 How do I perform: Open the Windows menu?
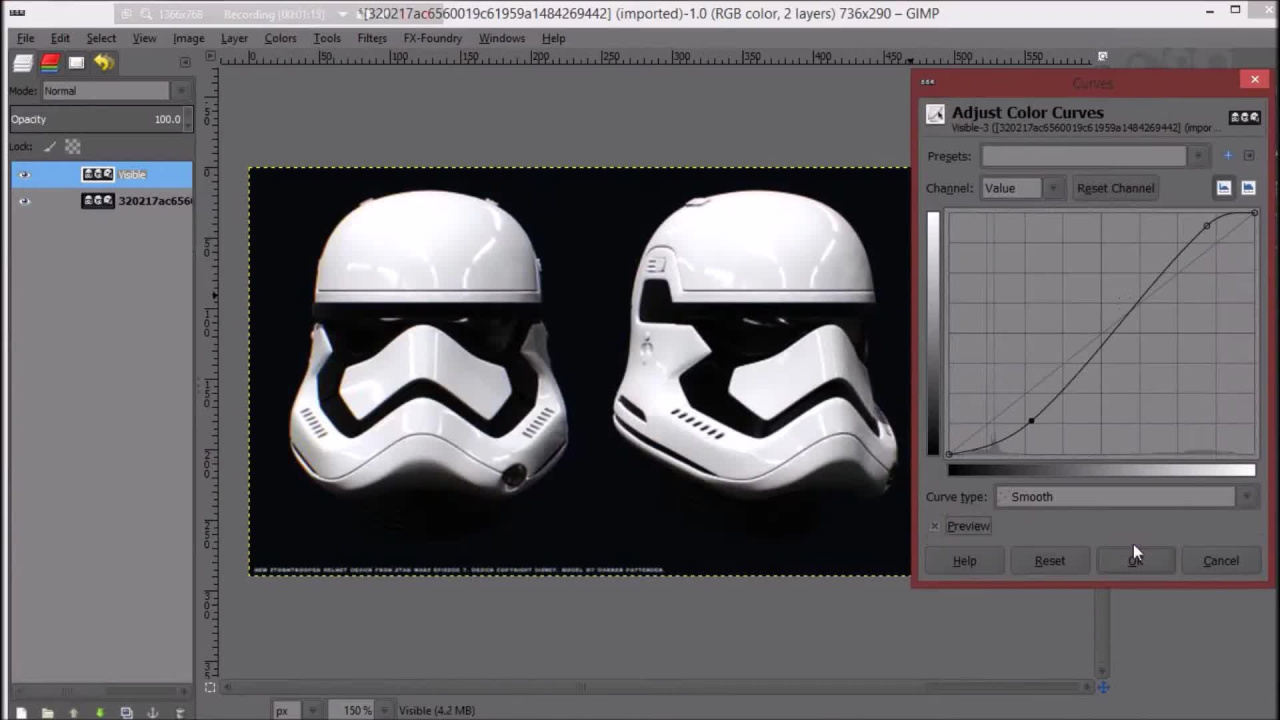click(x=502, y=38)
